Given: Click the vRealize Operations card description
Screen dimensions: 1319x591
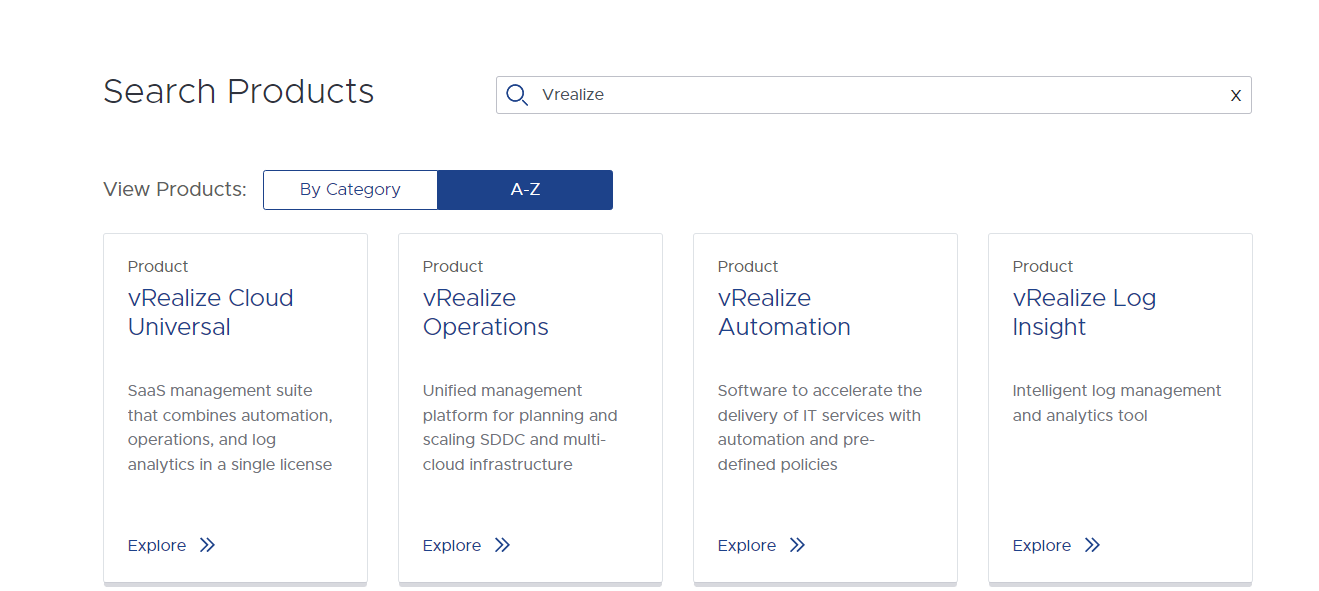Looking at the screenshot, I should [520, 428].
